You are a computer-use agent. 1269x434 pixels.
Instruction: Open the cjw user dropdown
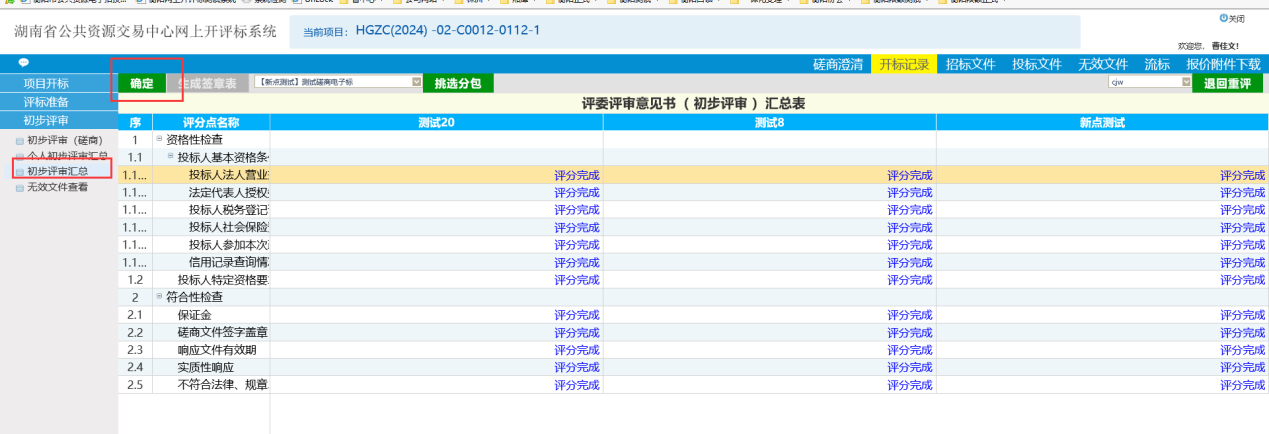pyautogui.click(x=1184, y=83)
